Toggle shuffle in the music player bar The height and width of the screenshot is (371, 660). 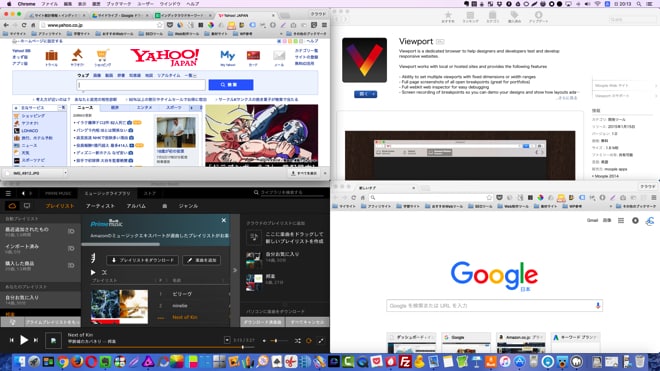coord(298,341)
